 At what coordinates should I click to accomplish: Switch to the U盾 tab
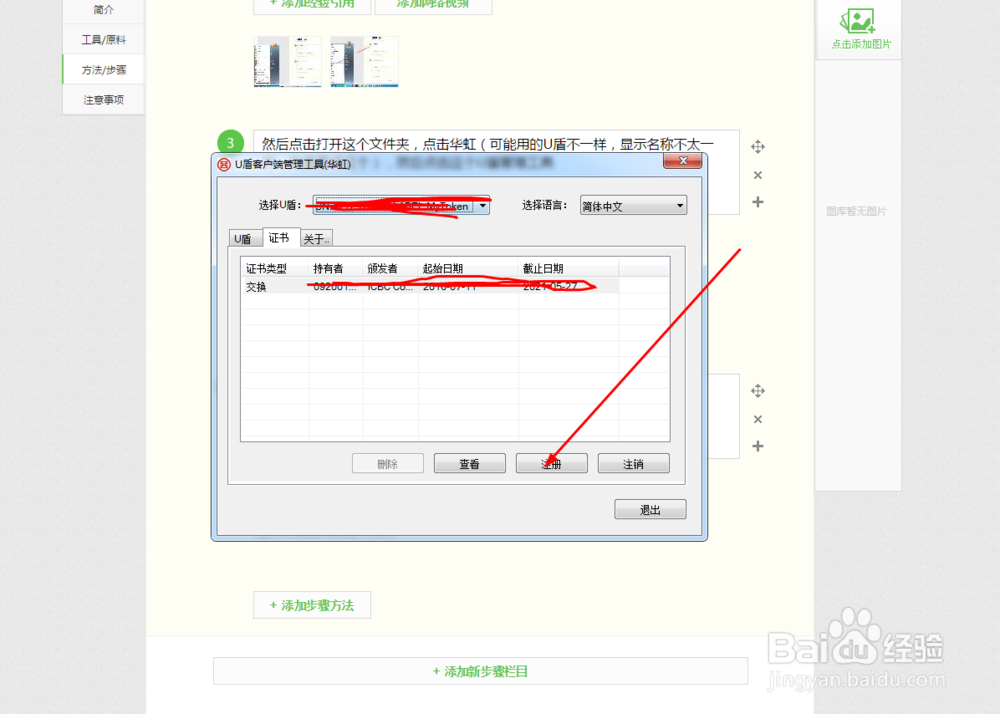(244, 238)
